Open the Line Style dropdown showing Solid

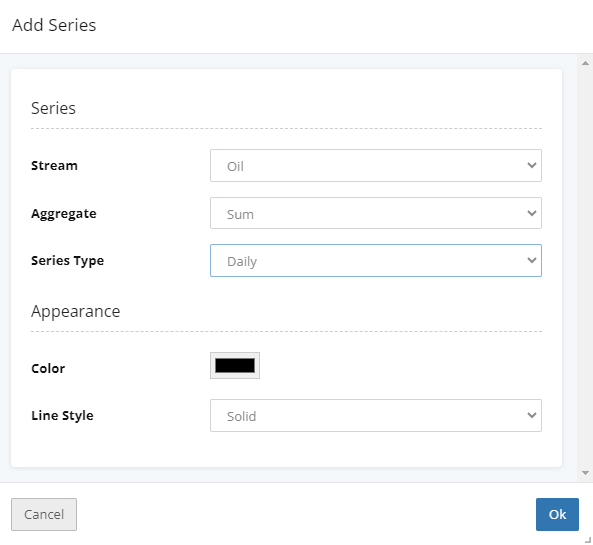376,415
